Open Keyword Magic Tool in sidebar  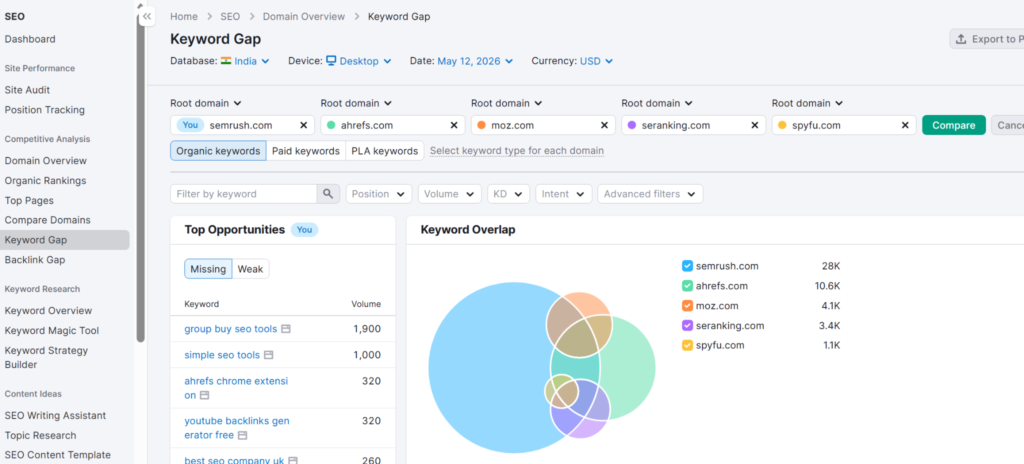pos(52,330)
